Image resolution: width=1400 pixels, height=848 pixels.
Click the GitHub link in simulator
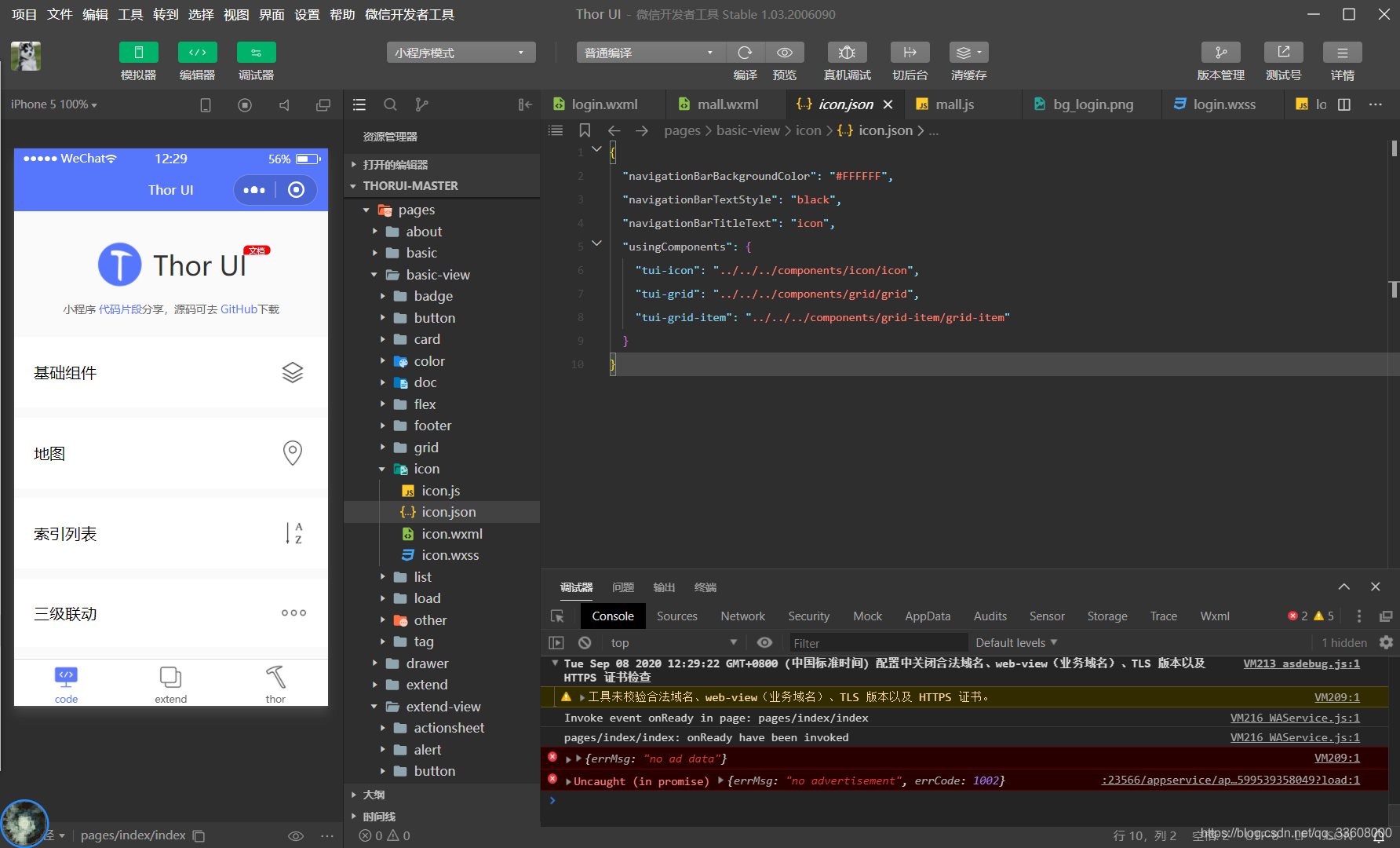(x=239, y=309)
